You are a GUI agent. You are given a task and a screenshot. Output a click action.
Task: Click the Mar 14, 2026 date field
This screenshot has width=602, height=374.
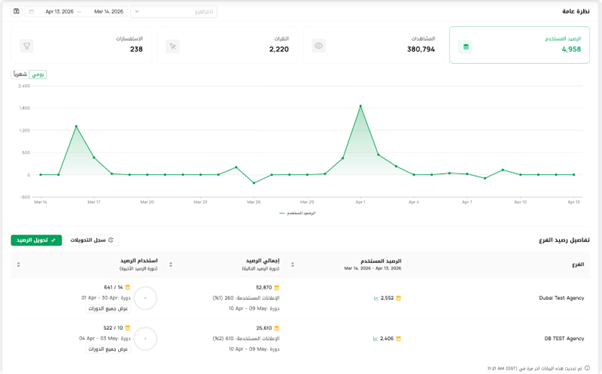(x=109, y=12)
